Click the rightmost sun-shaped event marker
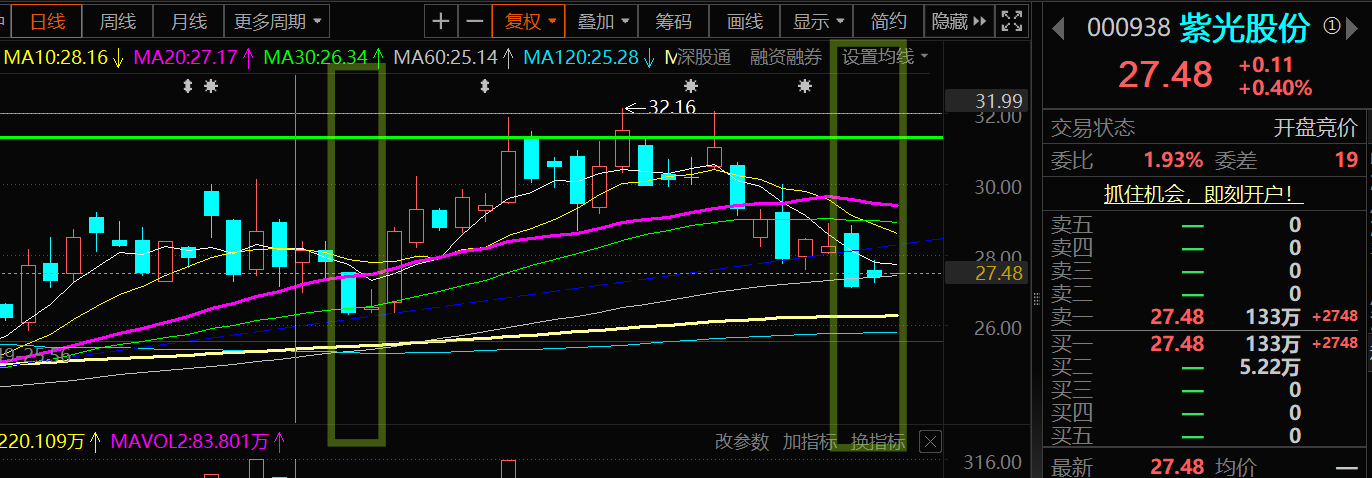This screenshot has height=478, width=1372. [x=805, y=87]
